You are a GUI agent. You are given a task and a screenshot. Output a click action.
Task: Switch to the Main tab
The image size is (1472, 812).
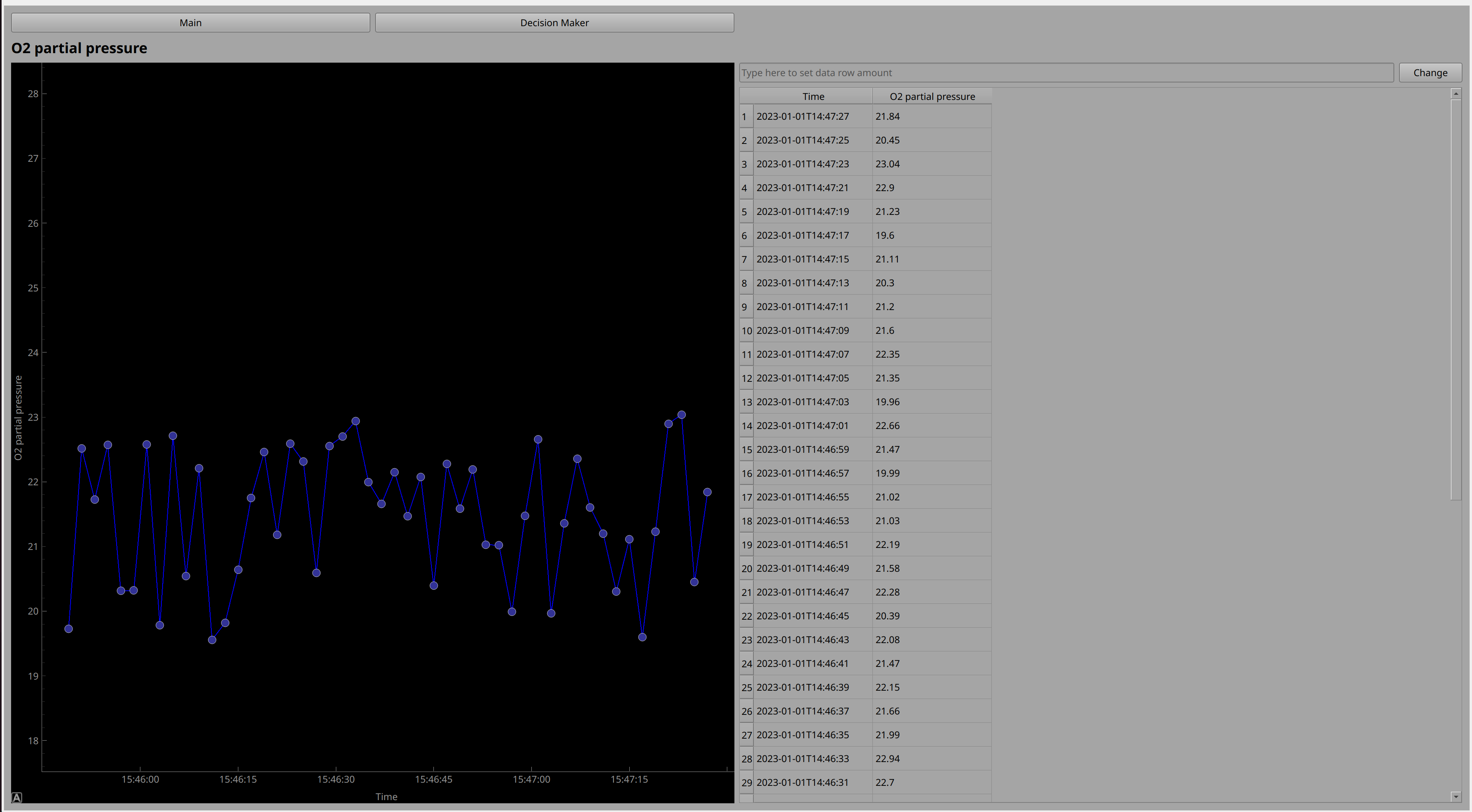pyautogui.click(x=190, y=22)
